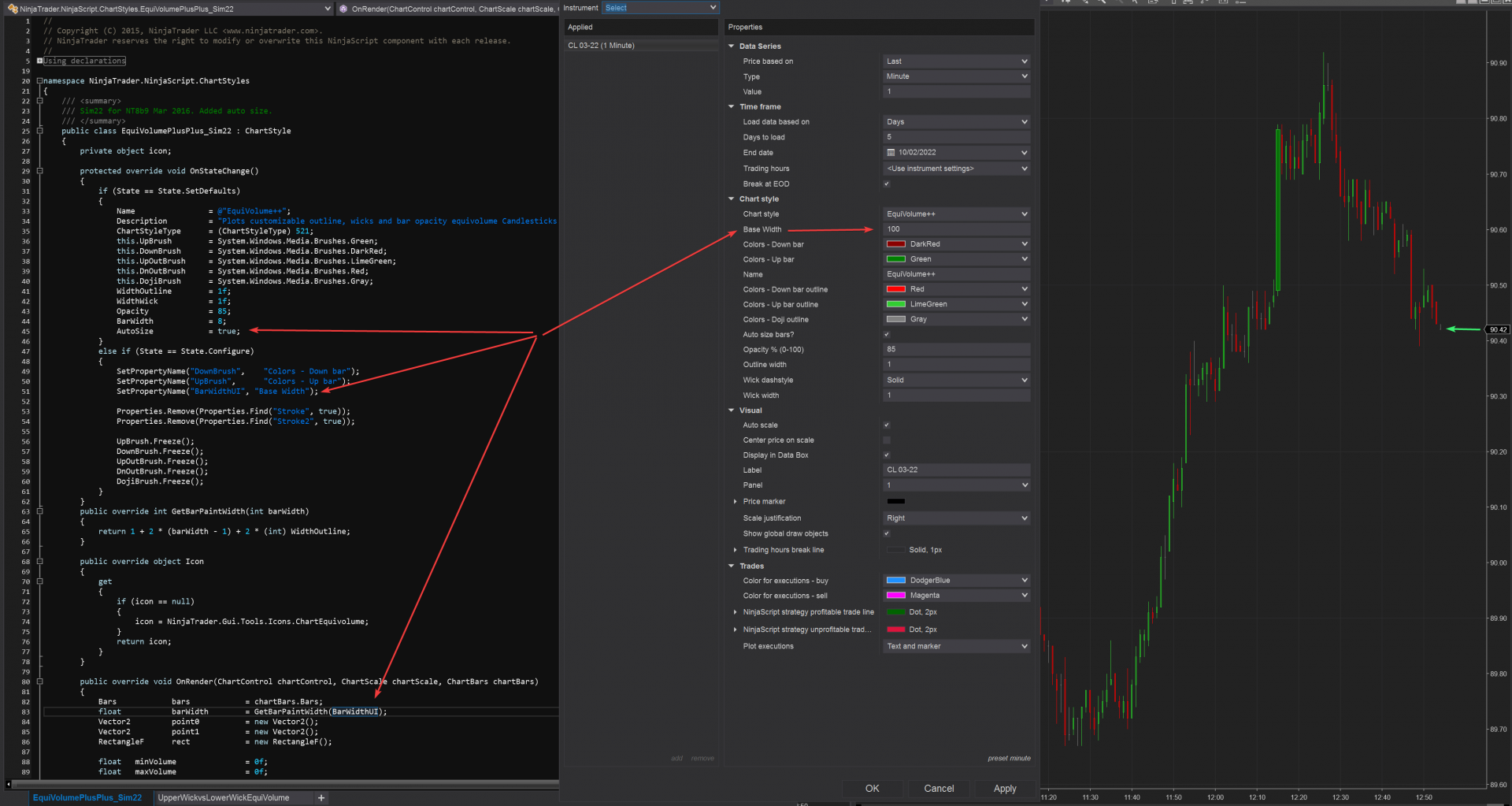Toggle Display in Data Box checkbox
This screenshot has height=806, width=1512.
(887, 455)
